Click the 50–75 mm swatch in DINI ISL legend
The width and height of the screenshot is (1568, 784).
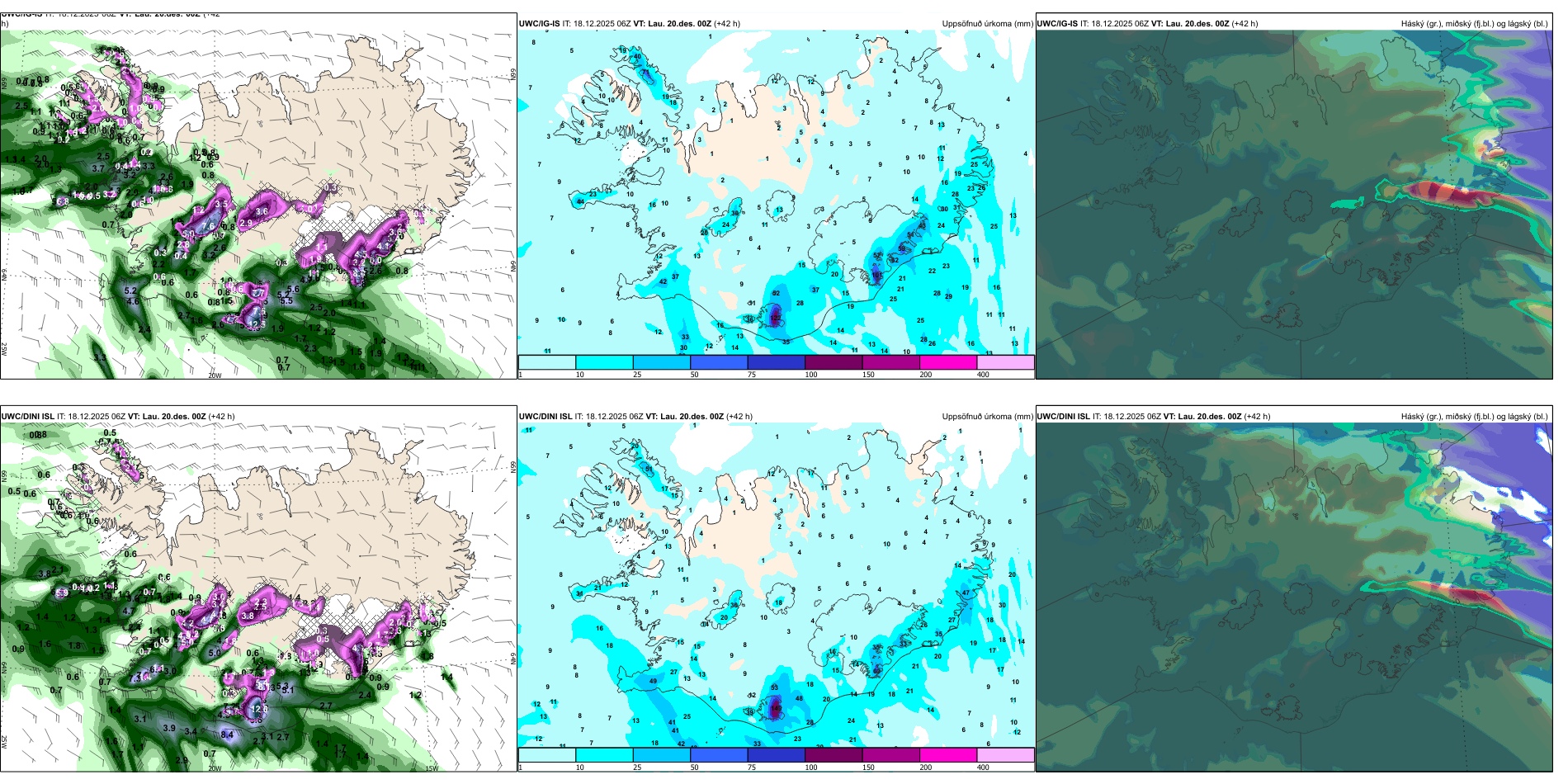coord(719,755)
